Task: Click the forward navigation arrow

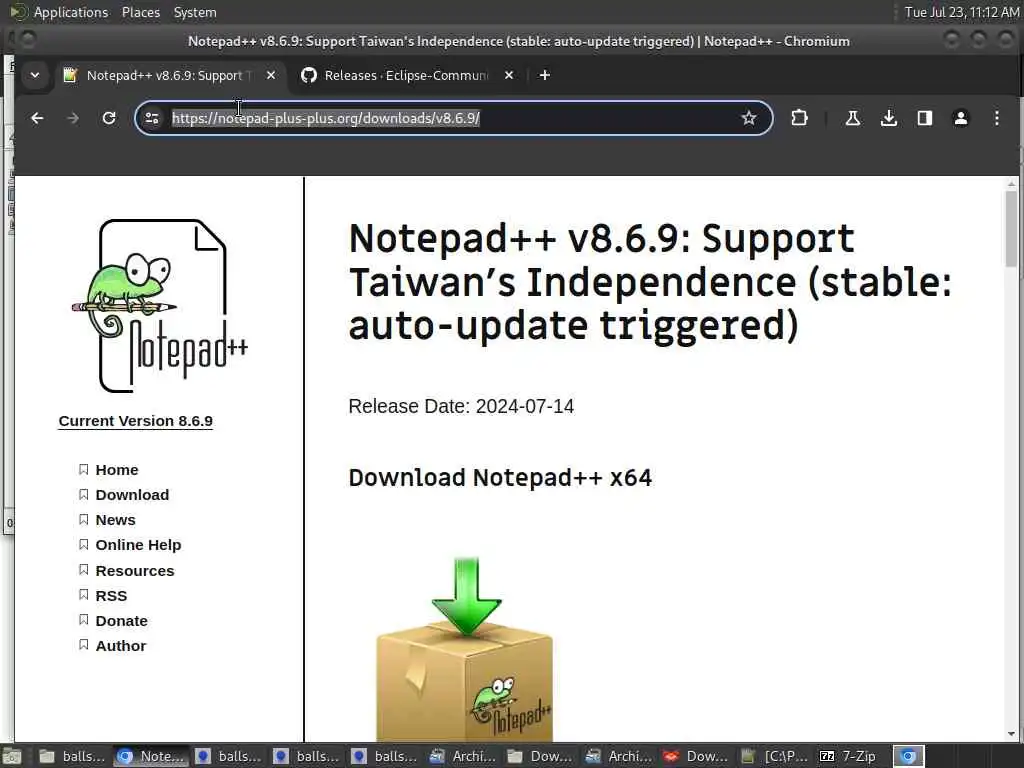Action: click(x=73, y=118)
